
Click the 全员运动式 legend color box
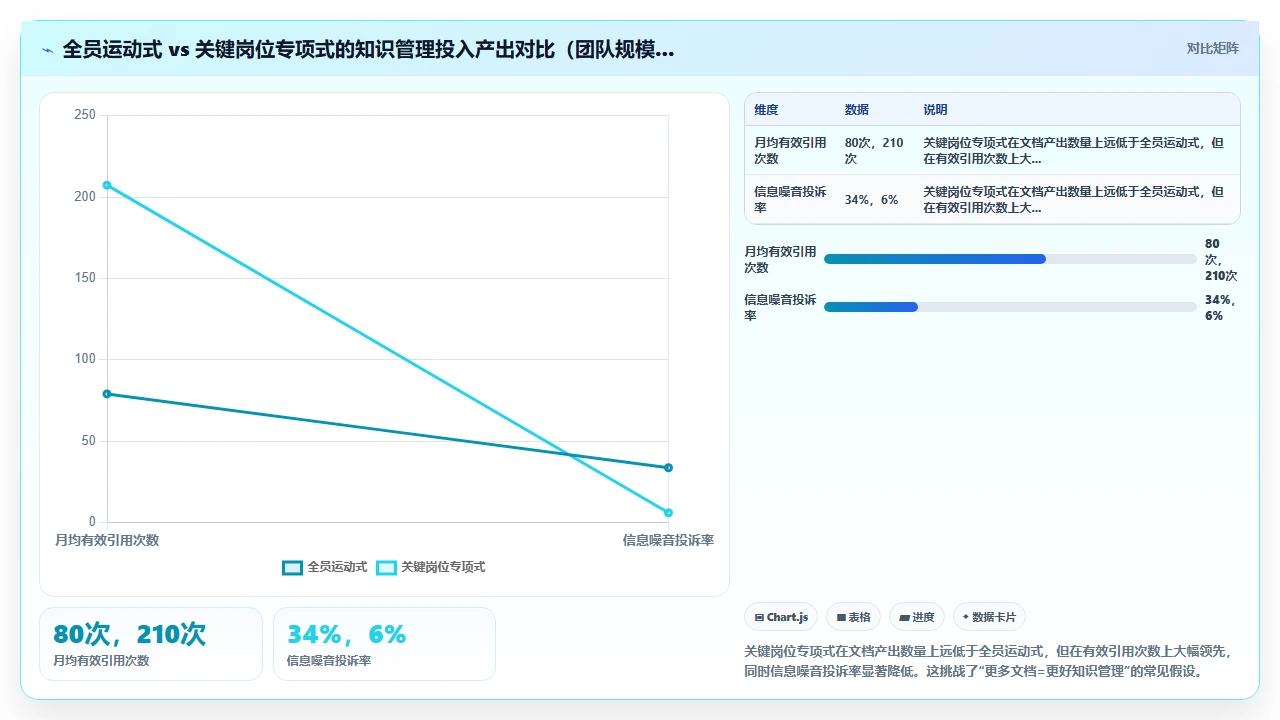coord(292,567)
